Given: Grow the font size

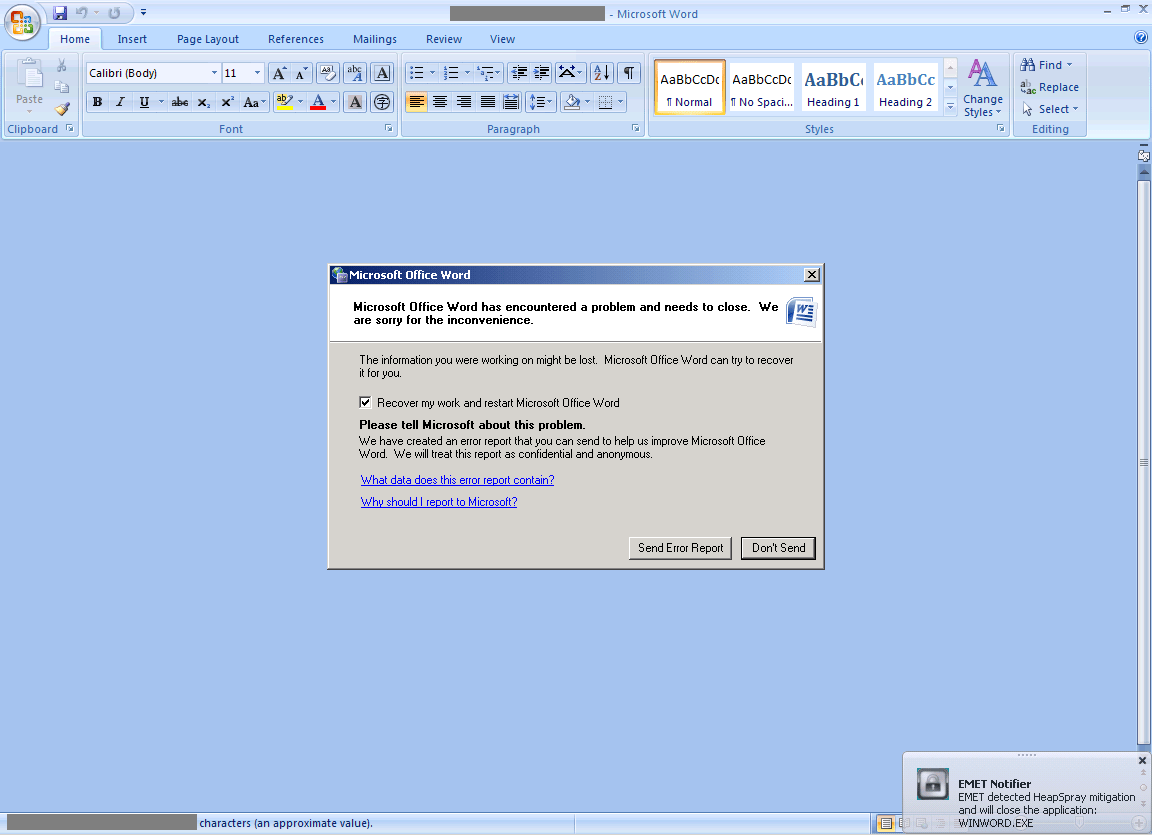Looking at the screenshot, I should (x=279, y=73).
